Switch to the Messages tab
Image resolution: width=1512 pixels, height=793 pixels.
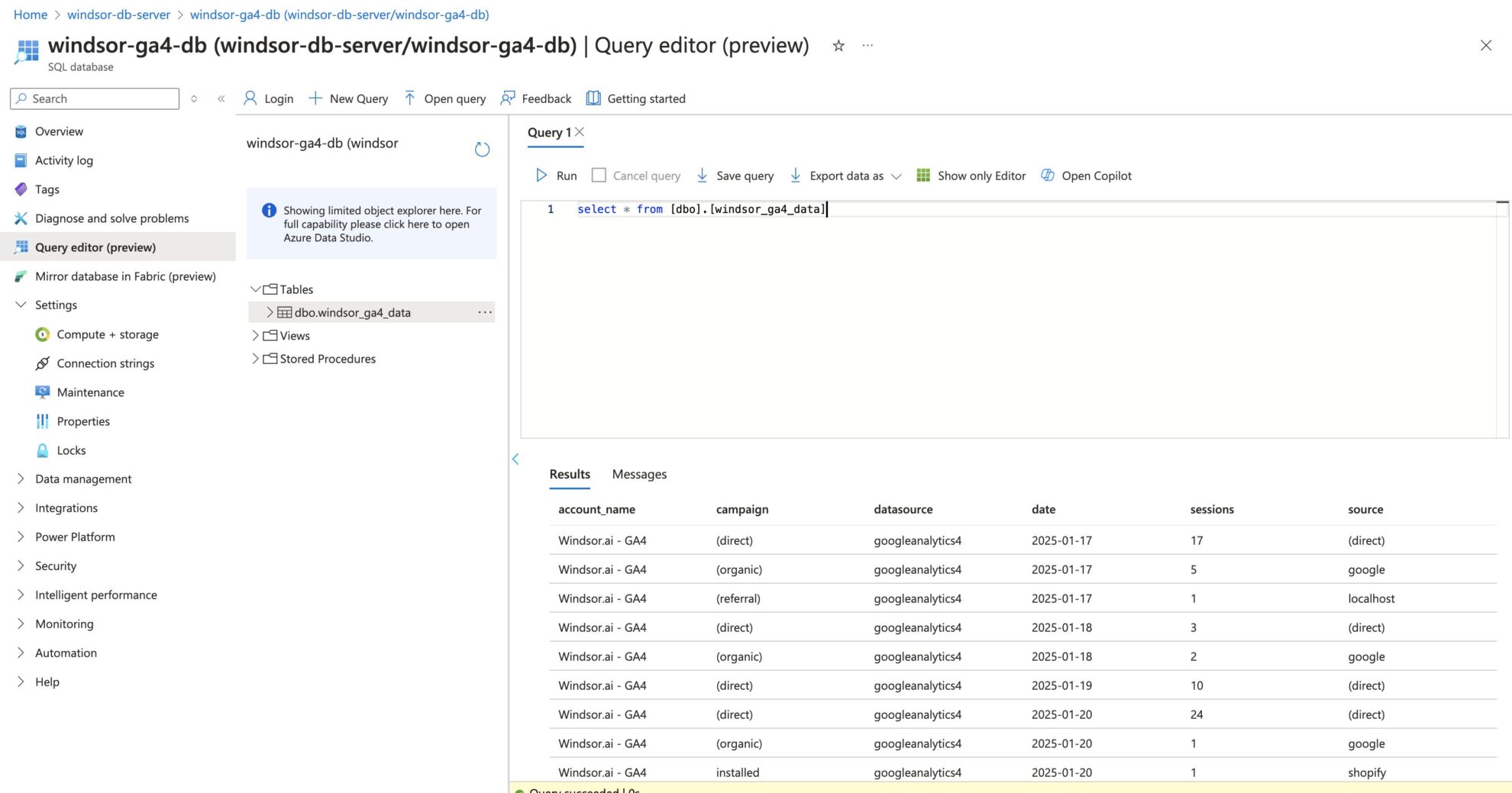(639, 474)
